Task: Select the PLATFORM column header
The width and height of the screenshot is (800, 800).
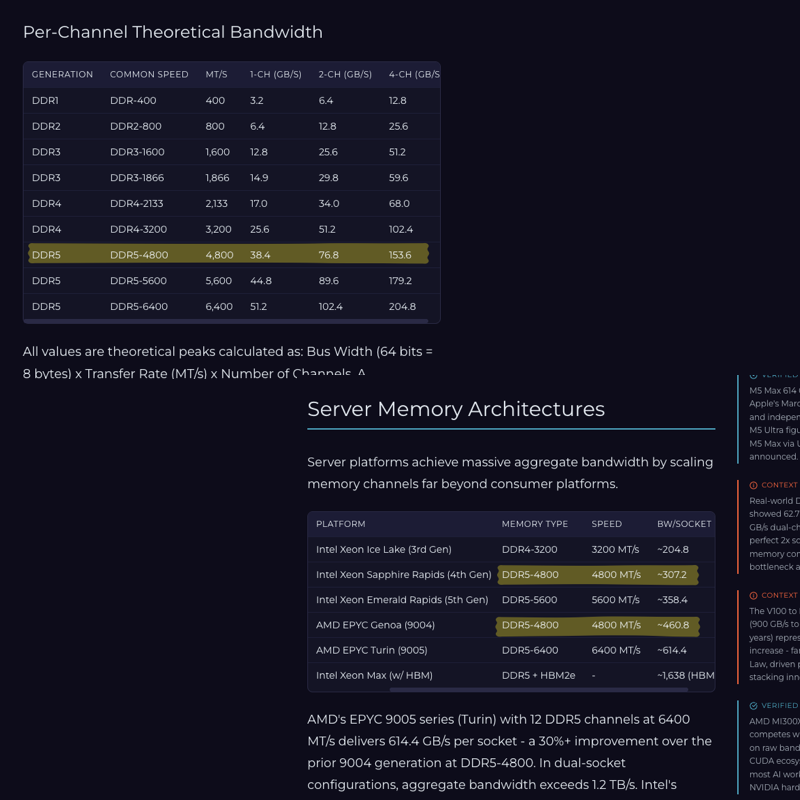Action: pyautogui.click(x=340, y=524)
